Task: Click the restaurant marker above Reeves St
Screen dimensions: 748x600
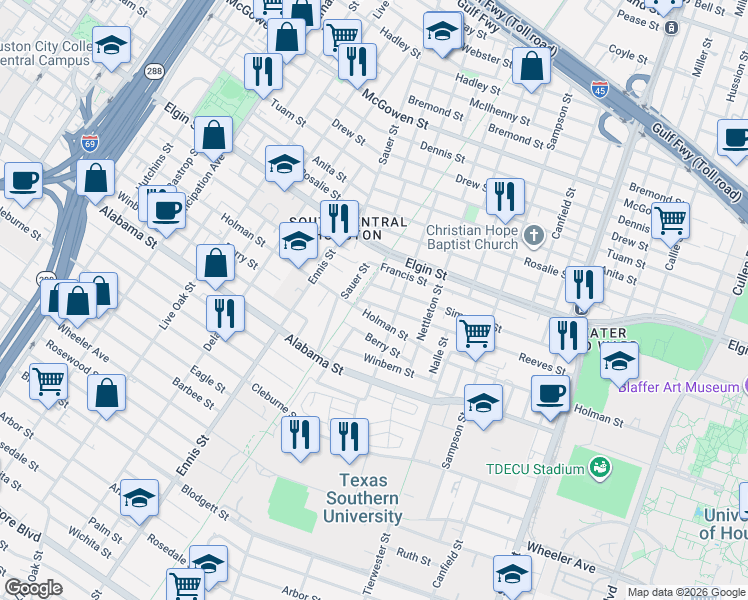Action: 568,338
